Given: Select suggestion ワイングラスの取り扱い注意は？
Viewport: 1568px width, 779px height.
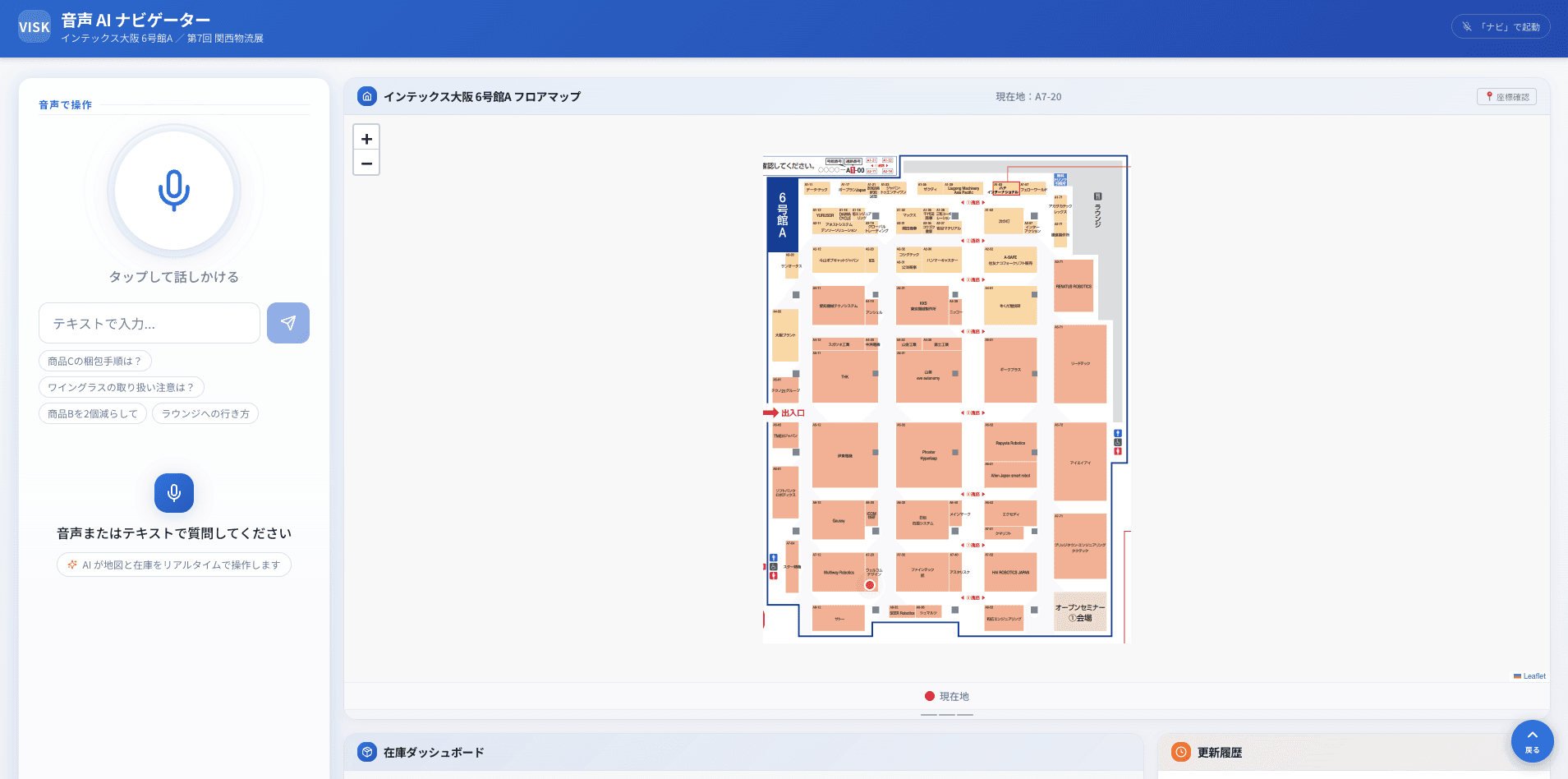Looking at the screenshot, I should (121, 387).
